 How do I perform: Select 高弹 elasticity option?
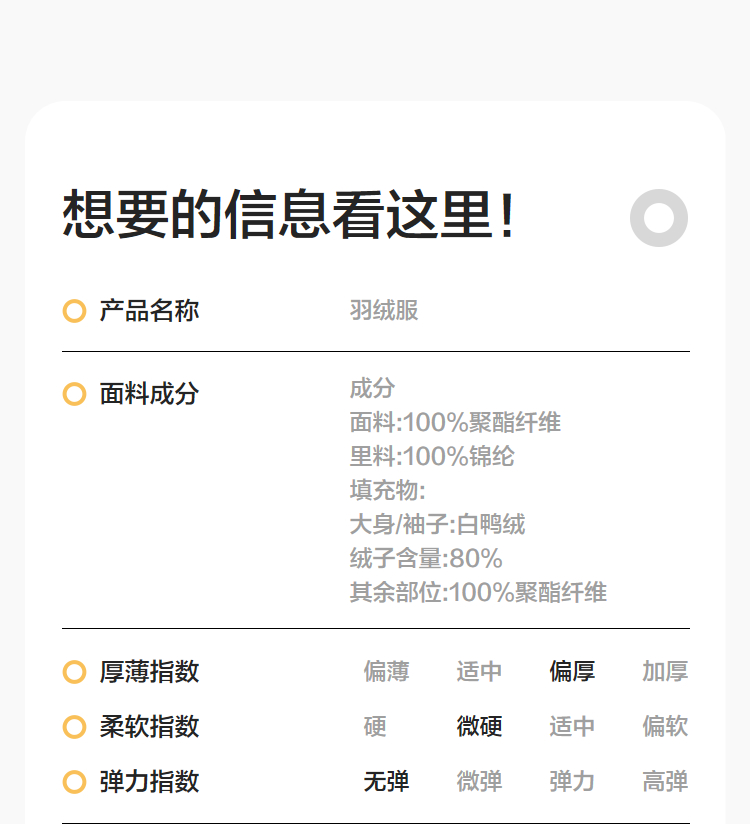pyautogui.click(x=665, y=782)
